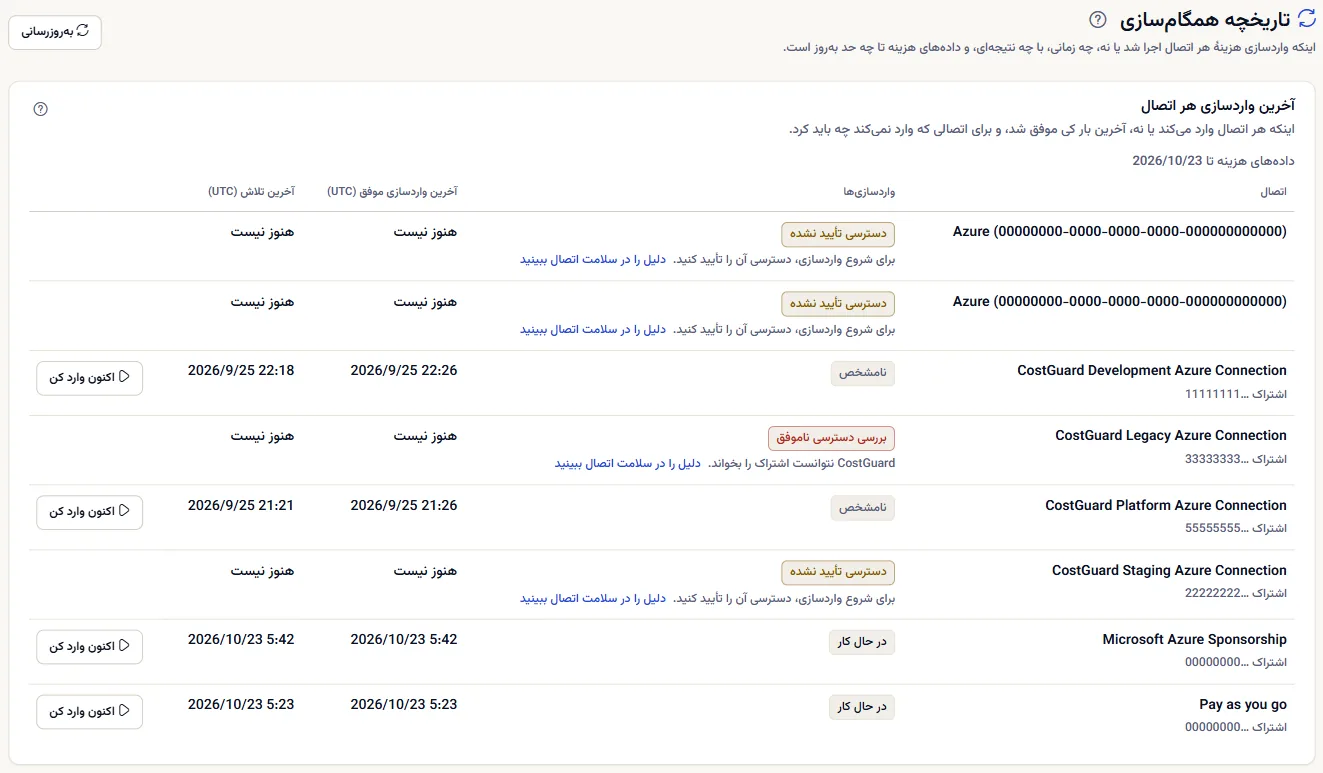Select CostGuard Legacy Azure Connection name
The height and width of the screenshot is (773, 1323).
click(x=1171, y=436)
